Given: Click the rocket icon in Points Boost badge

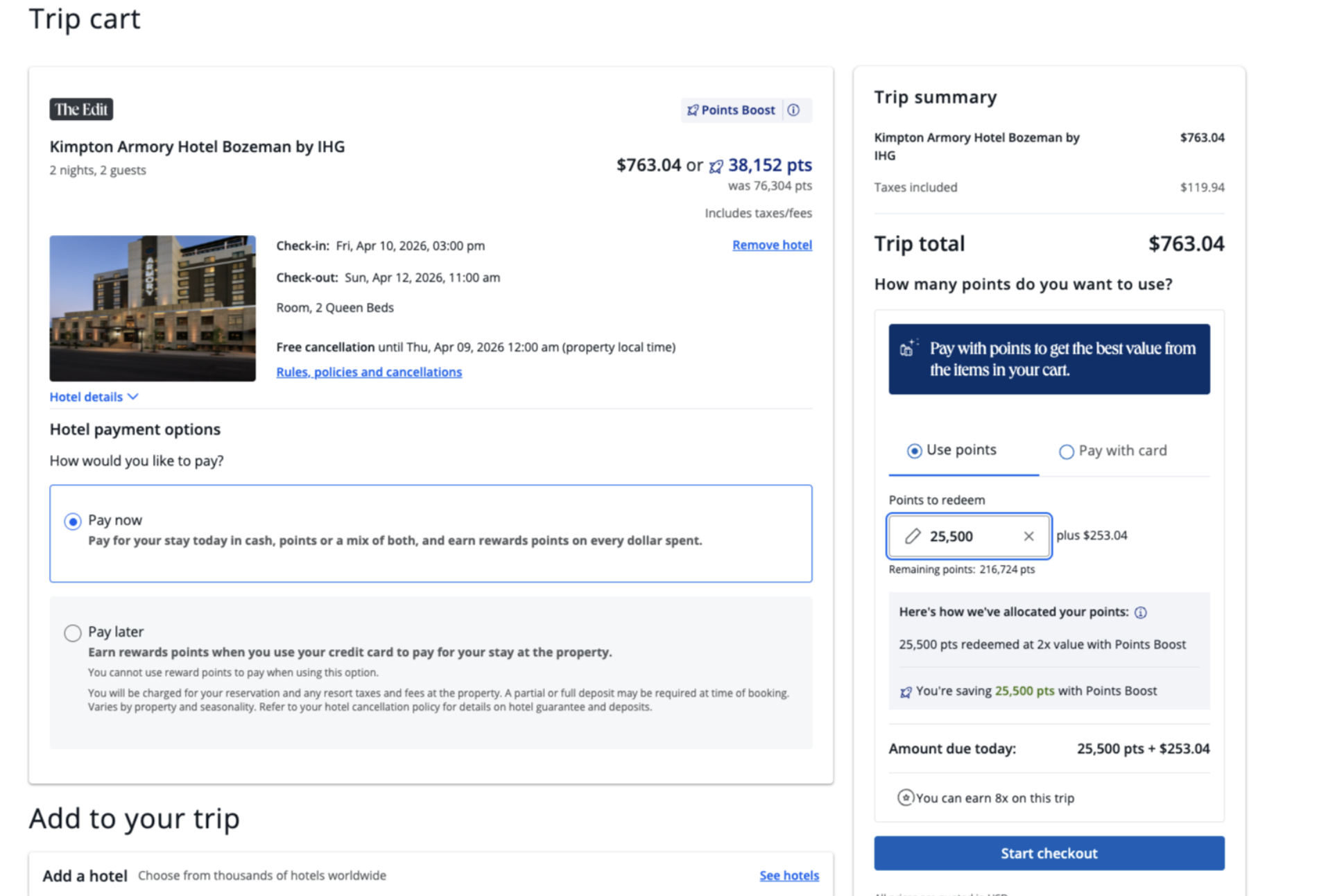Looking at the screenshot, I should tap(692, 110).
